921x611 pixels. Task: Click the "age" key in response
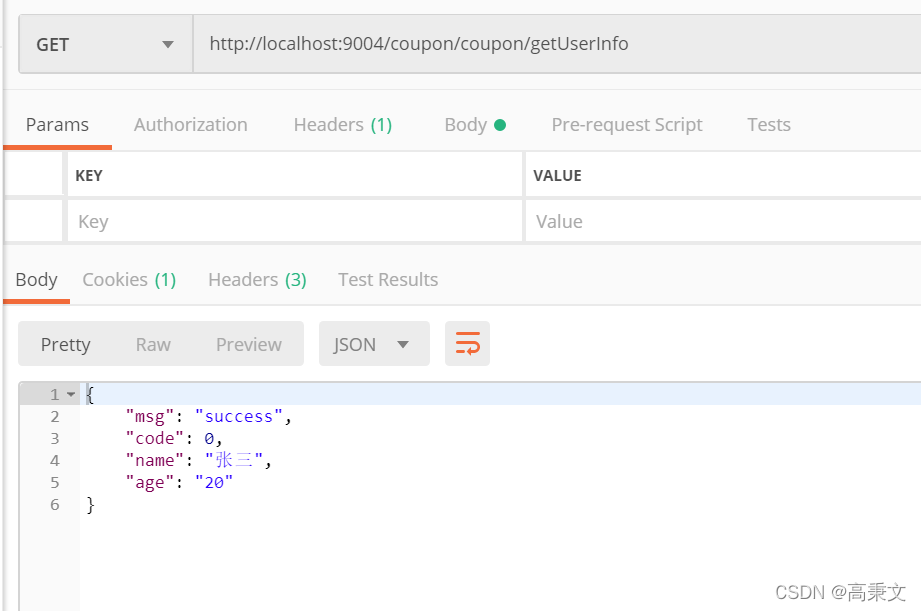(x=150, y=483)
